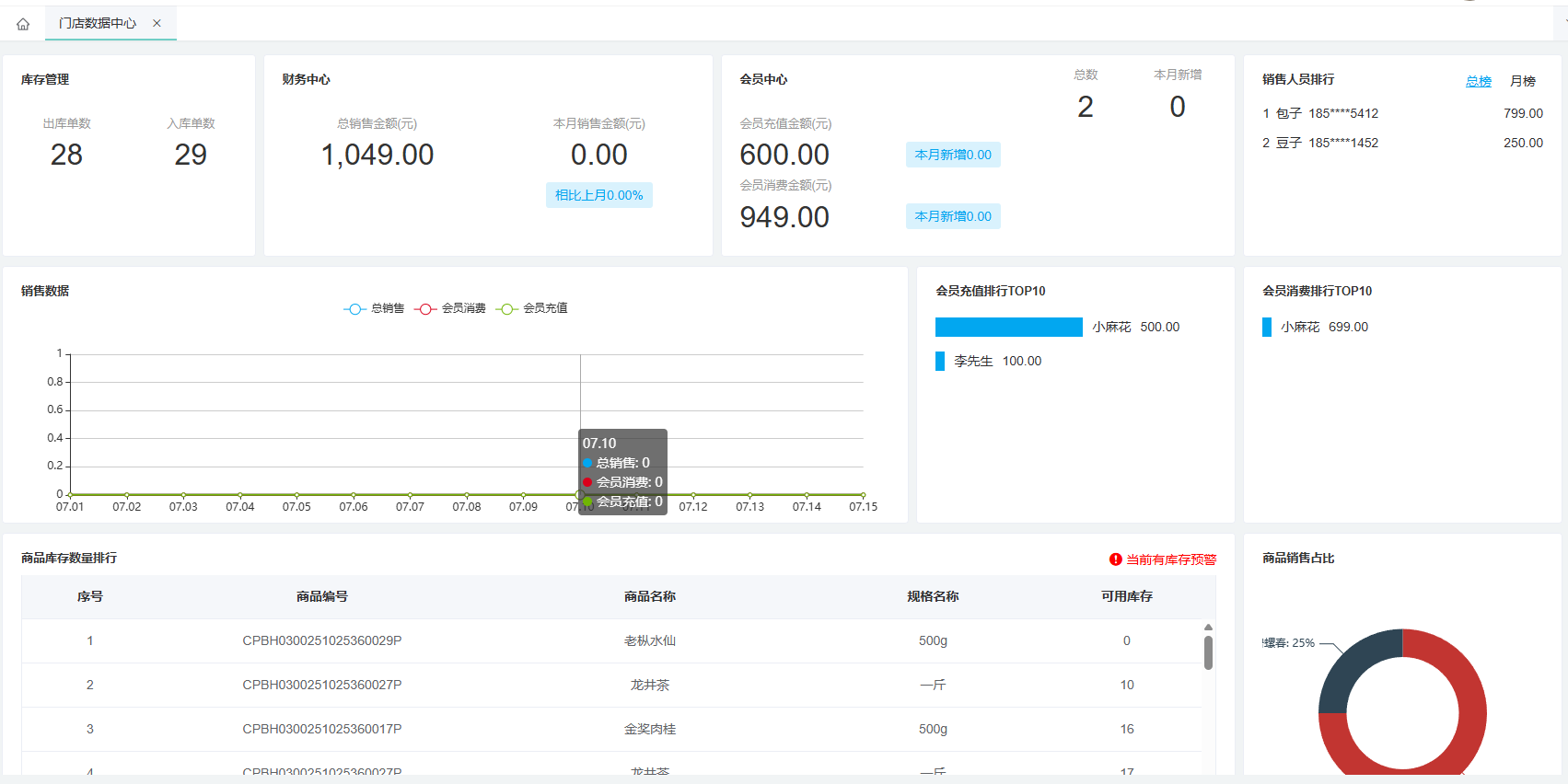Toggle the 总销售 legend series

coord(374,308)
